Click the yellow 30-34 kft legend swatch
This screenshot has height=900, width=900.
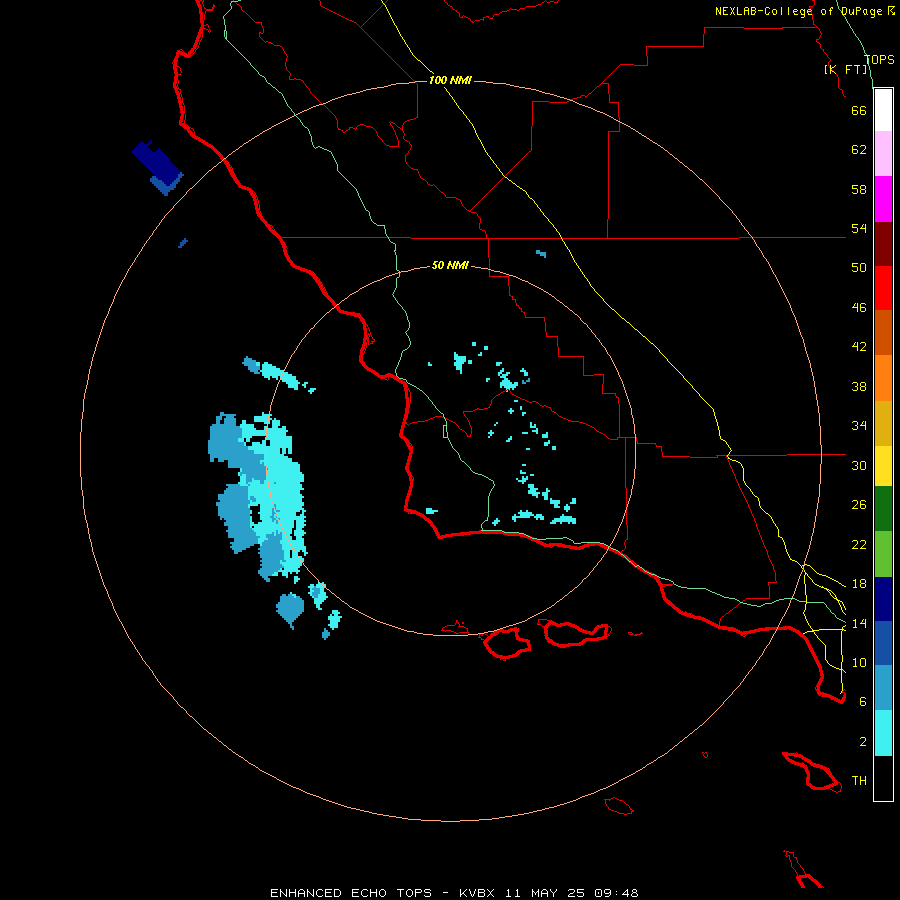pyautogui.click(x=883, y=466)
